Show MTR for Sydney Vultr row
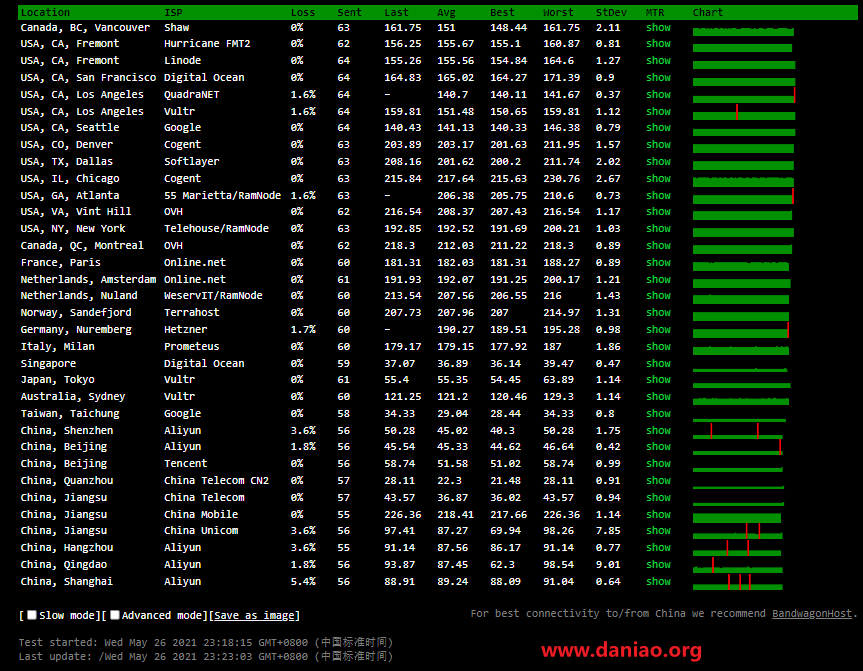 658,397
